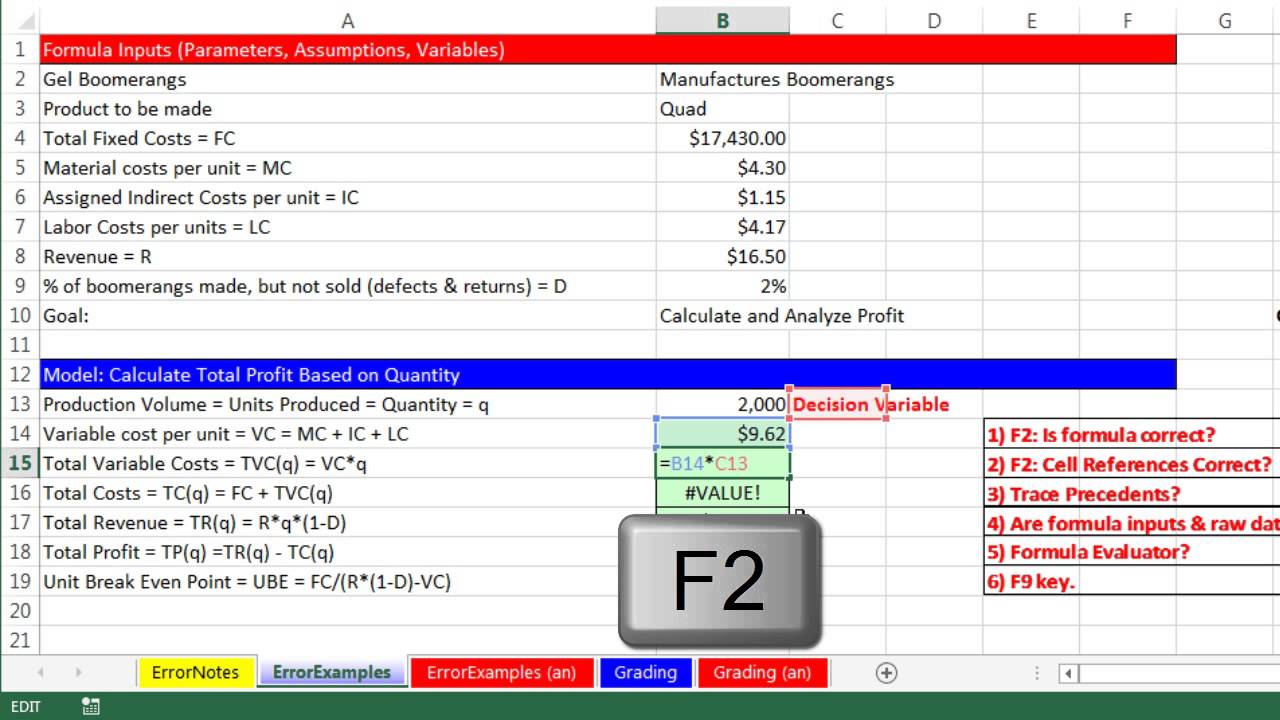Click cell with $17,430.00 fixed costs
The width and height of the screenshot is (1280, 720).
coord(722,138)
